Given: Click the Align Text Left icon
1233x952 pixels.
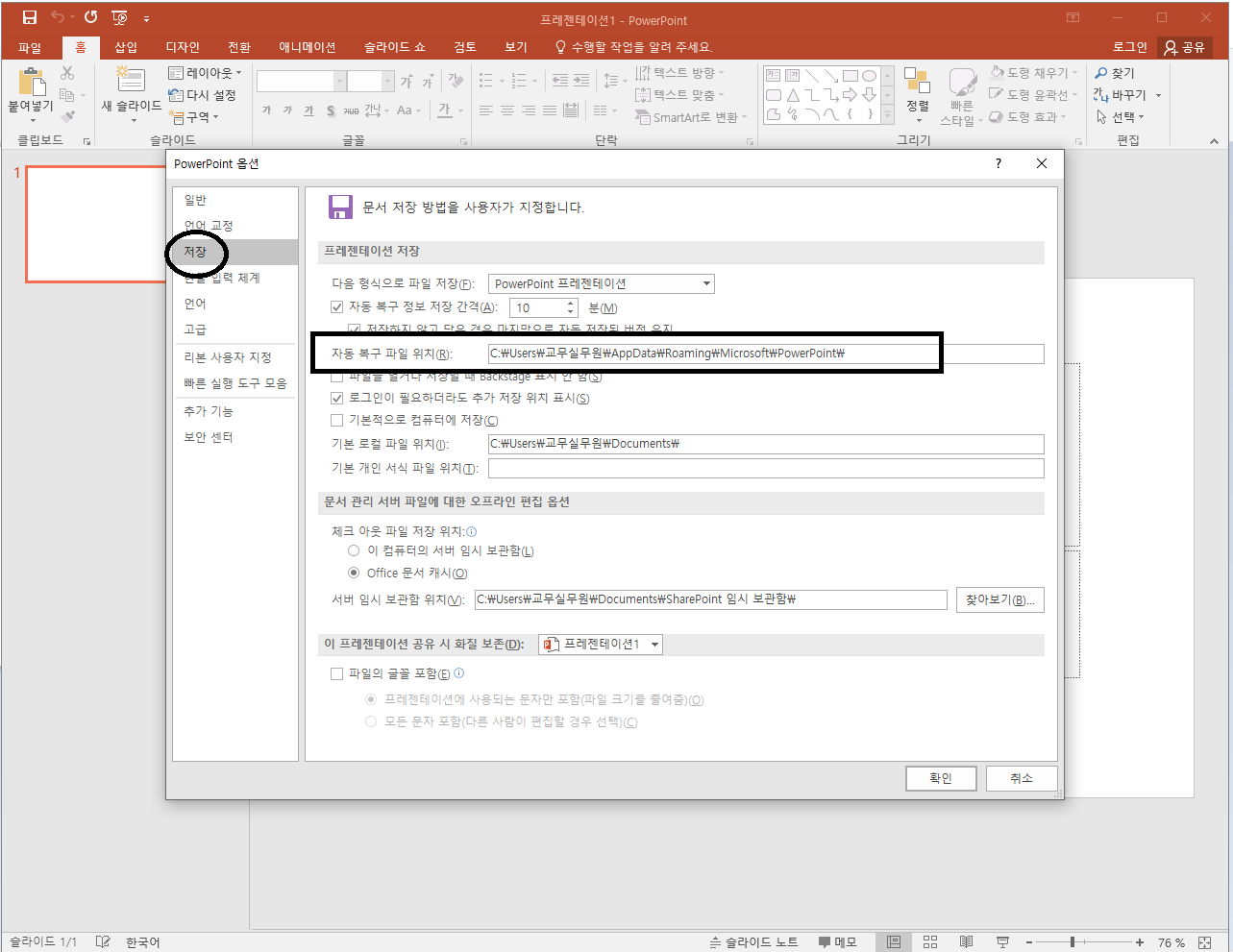Looking at the screenshot, I should [486, 110].
